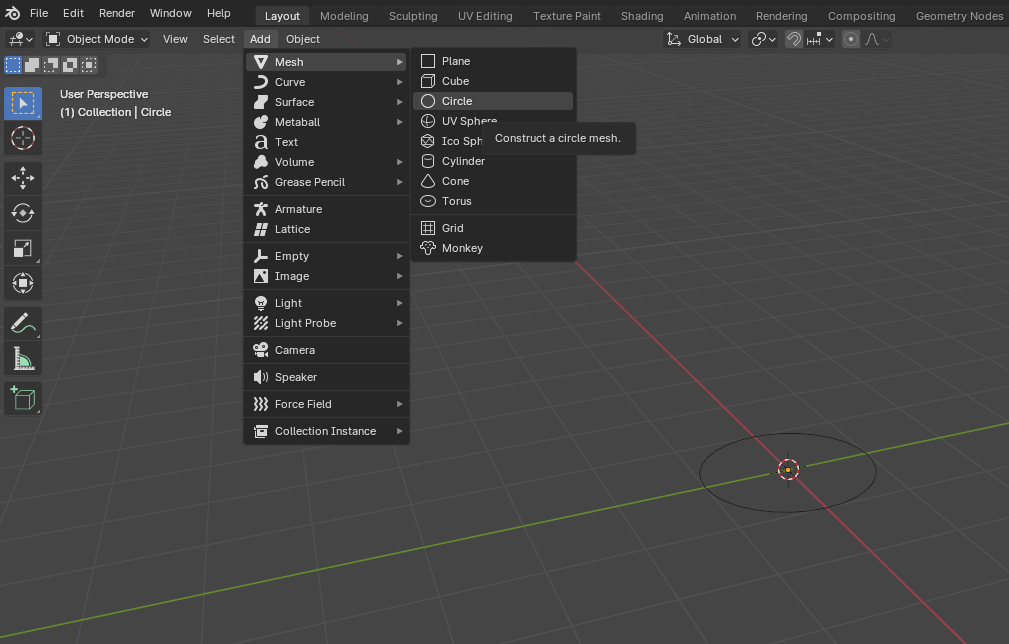Select the Move tool
The height and width of the screenshot is (644, 1009).
tap(23, 178)
